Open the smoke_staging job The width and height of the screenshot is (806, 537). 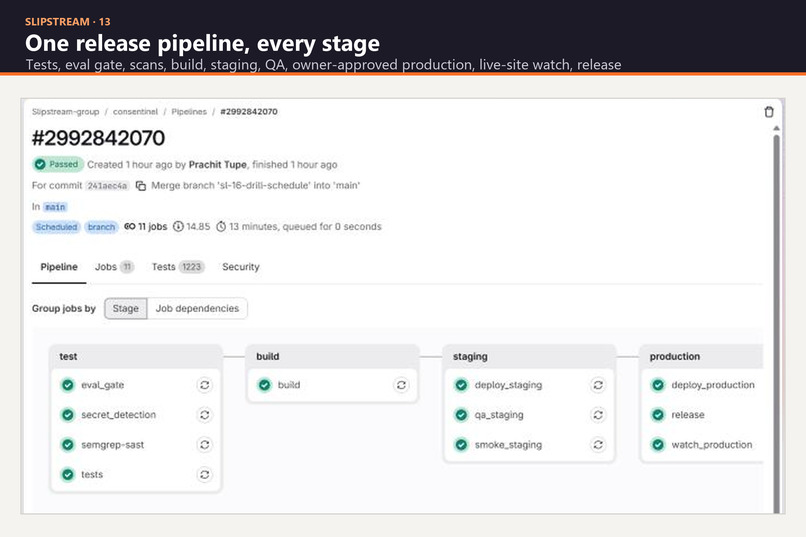pyautogui.click(x=508, y=445)
